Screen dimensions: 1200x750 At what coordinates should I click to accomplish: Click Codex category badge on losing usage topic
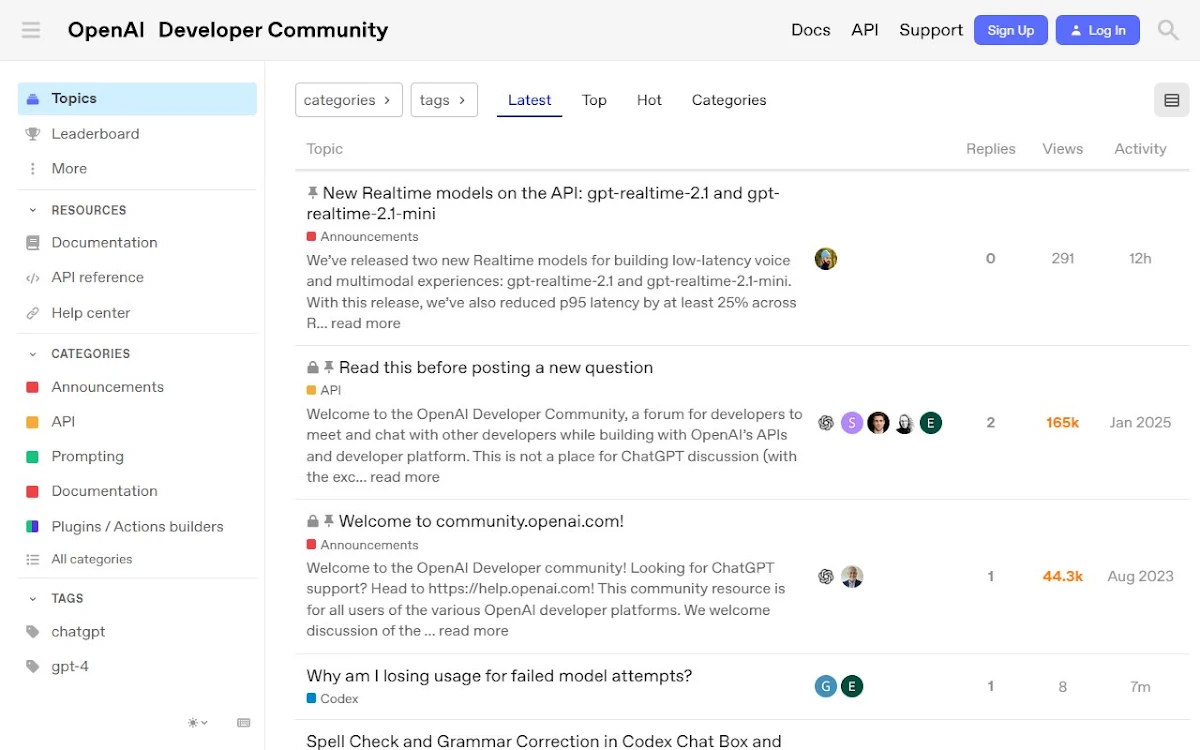(x=333, y=699)
